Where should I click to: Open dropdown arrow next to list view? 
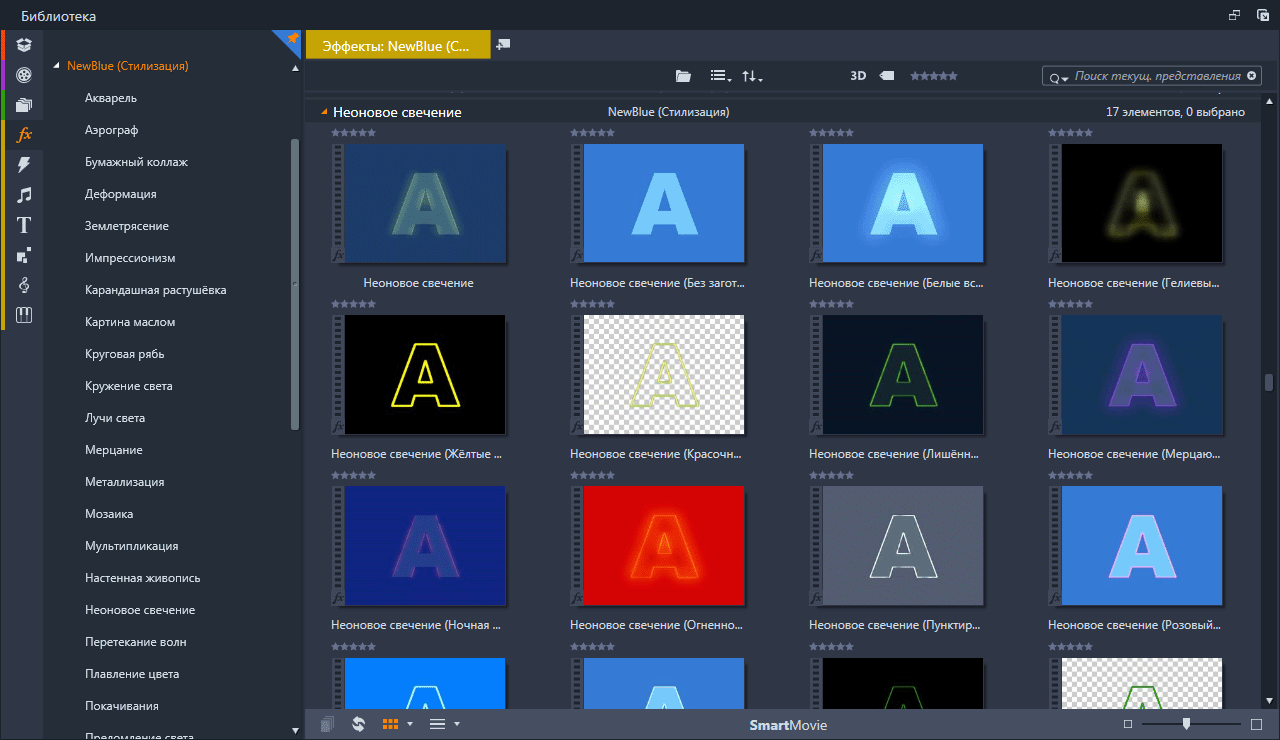click(x=457, y=724)
